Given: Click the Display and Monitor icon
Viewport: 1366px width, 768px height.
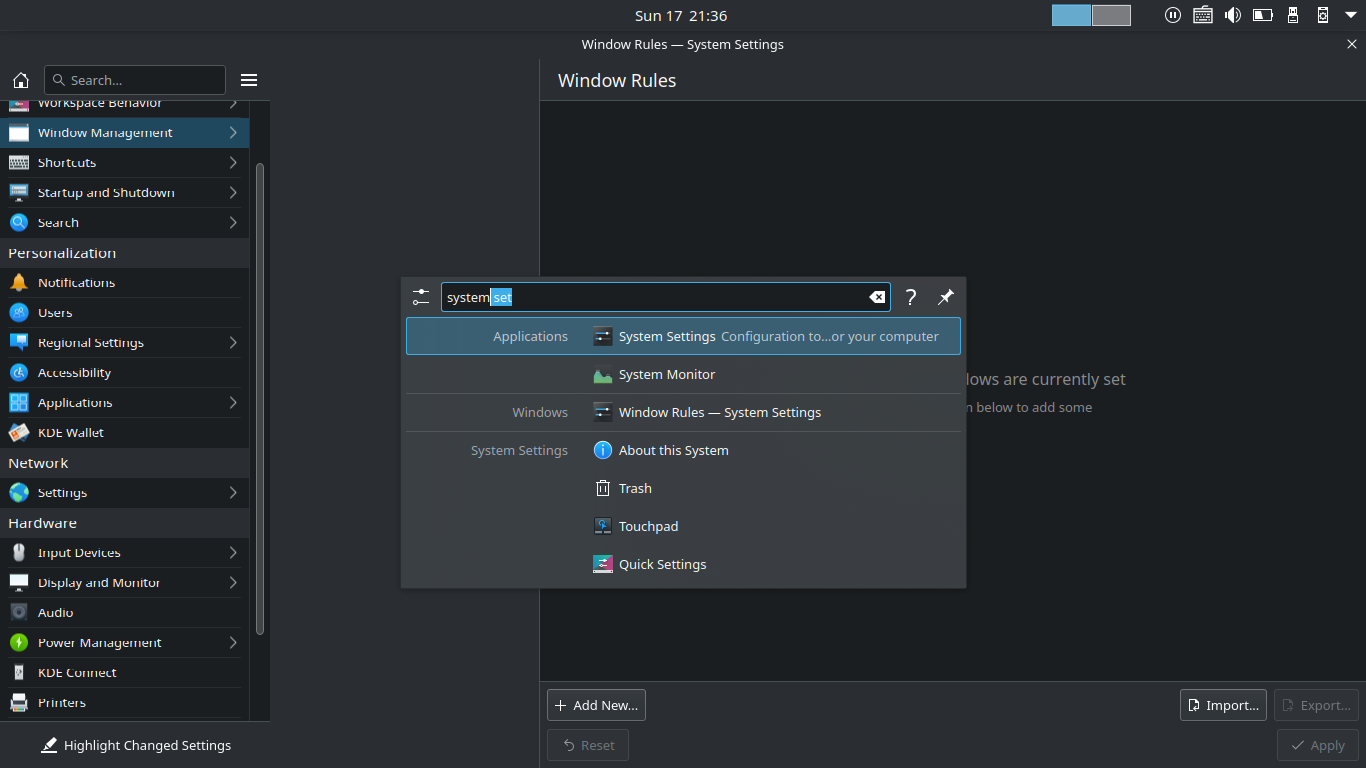Looking at the screenshot, I should (x=19, y=583).
